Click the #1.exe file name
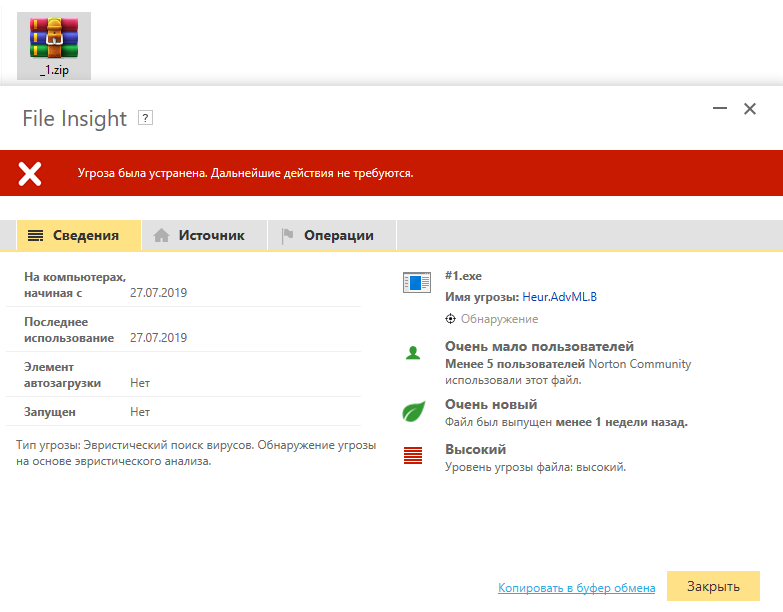This screenshot has height=612, width=783. (463, 276)
